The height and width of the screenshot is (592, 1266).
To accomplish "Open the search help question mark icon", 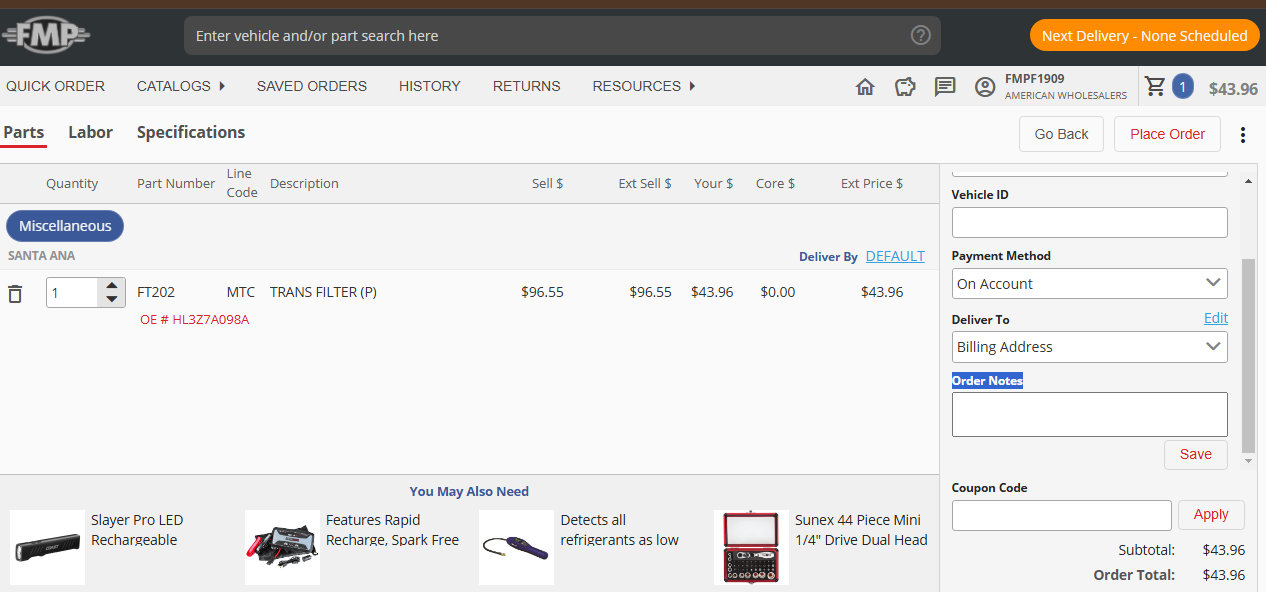I will click(921, 36).
